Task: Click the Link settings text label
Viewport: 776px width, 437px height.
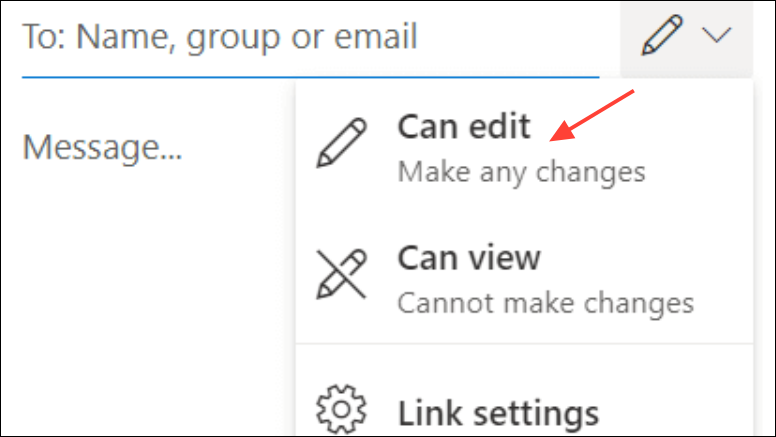Action: pyautogui.click(x=498, y=414)
